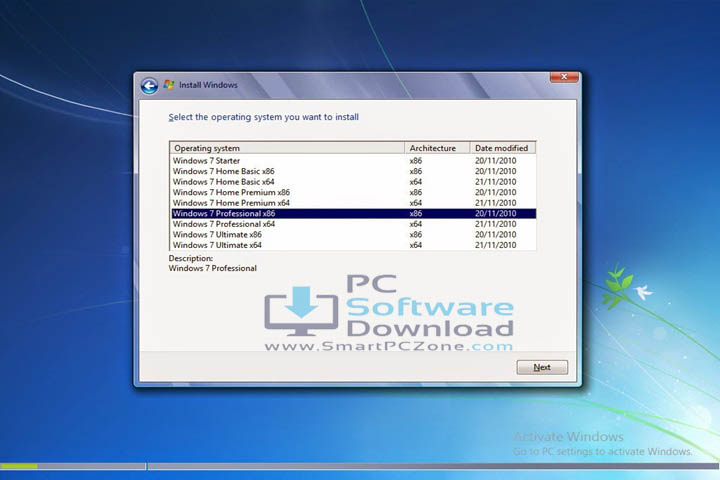Select Windows 7 Ultimate x86
Image resolution: width=720 pixels, height=480 pixels.
click(353, 235)
